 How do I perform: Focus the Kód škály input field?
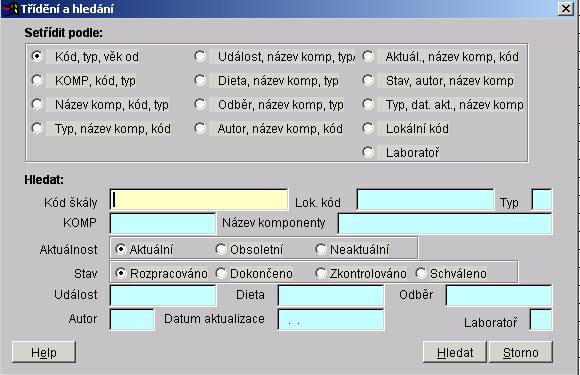199,200
